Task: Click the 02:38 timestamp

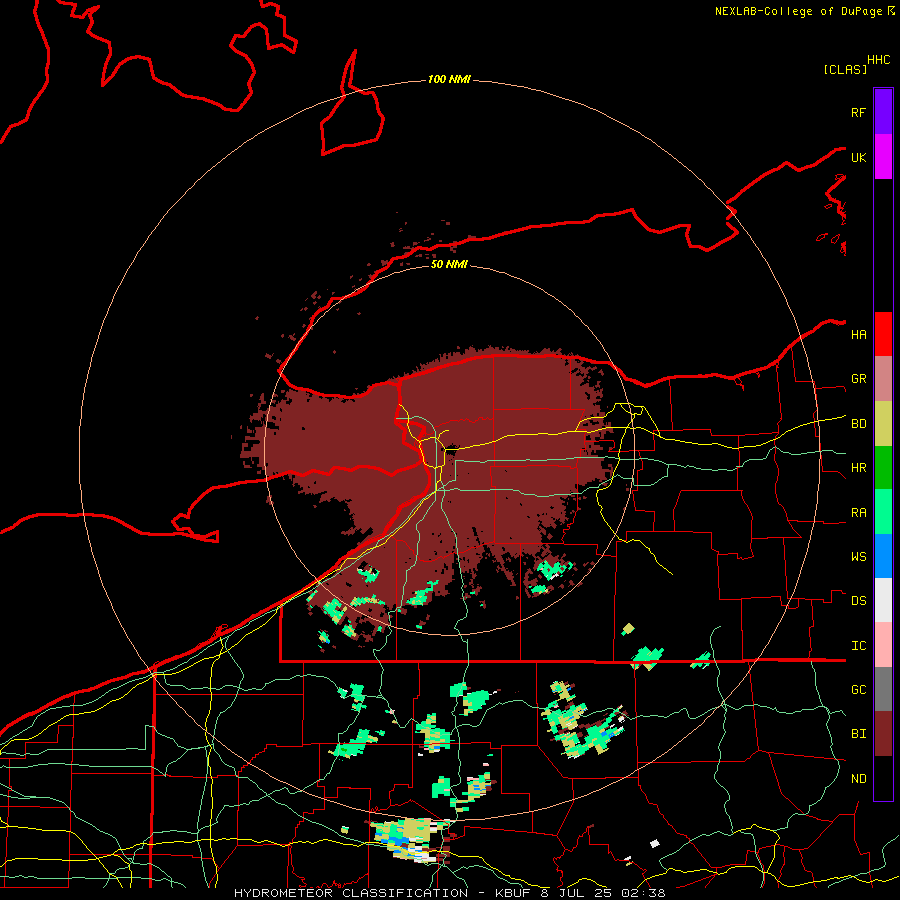Action: tap(645, 893)
